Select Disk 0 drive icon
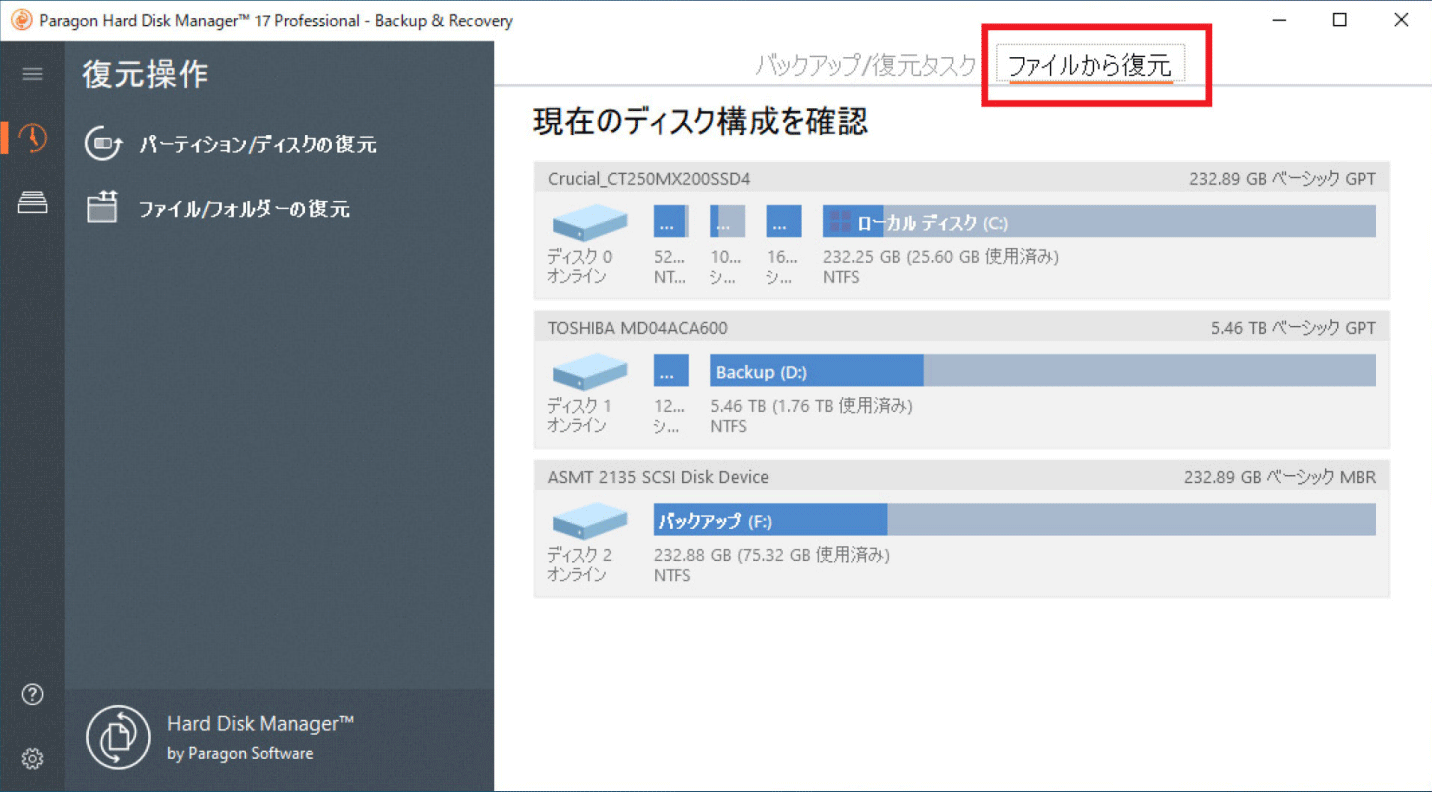The width and height of the screenshot is (1432, 792). (x=590, y=222)
